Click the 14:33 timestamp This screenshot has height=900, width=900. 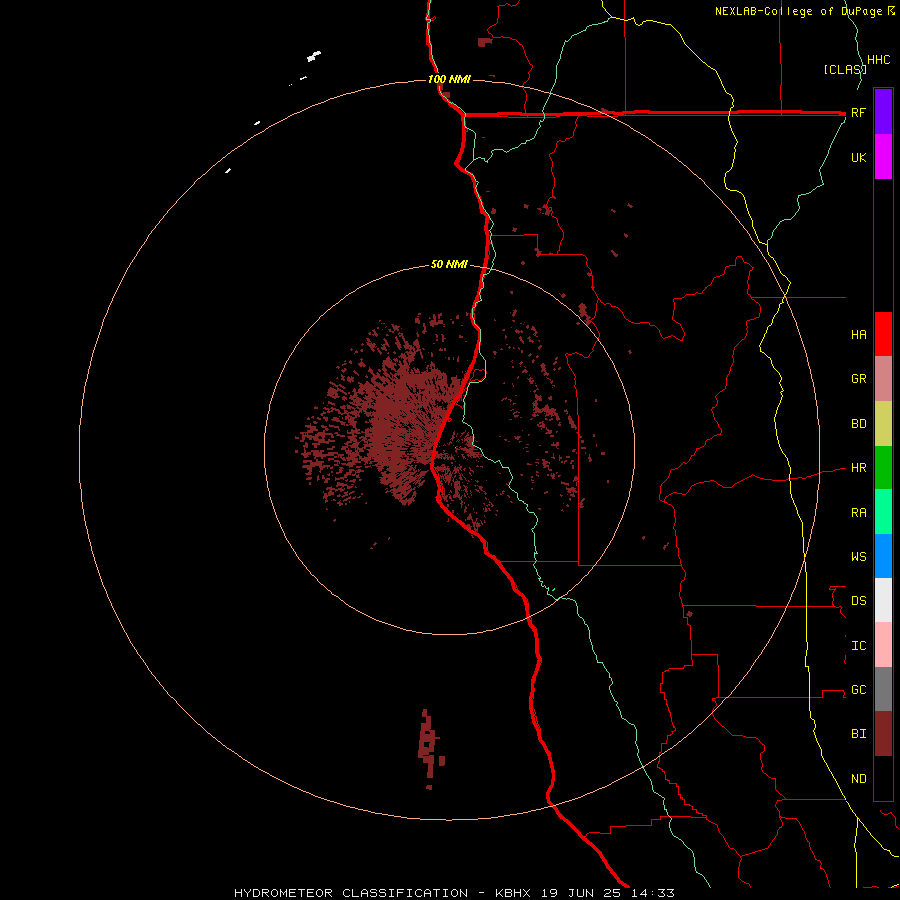(653, 893)
